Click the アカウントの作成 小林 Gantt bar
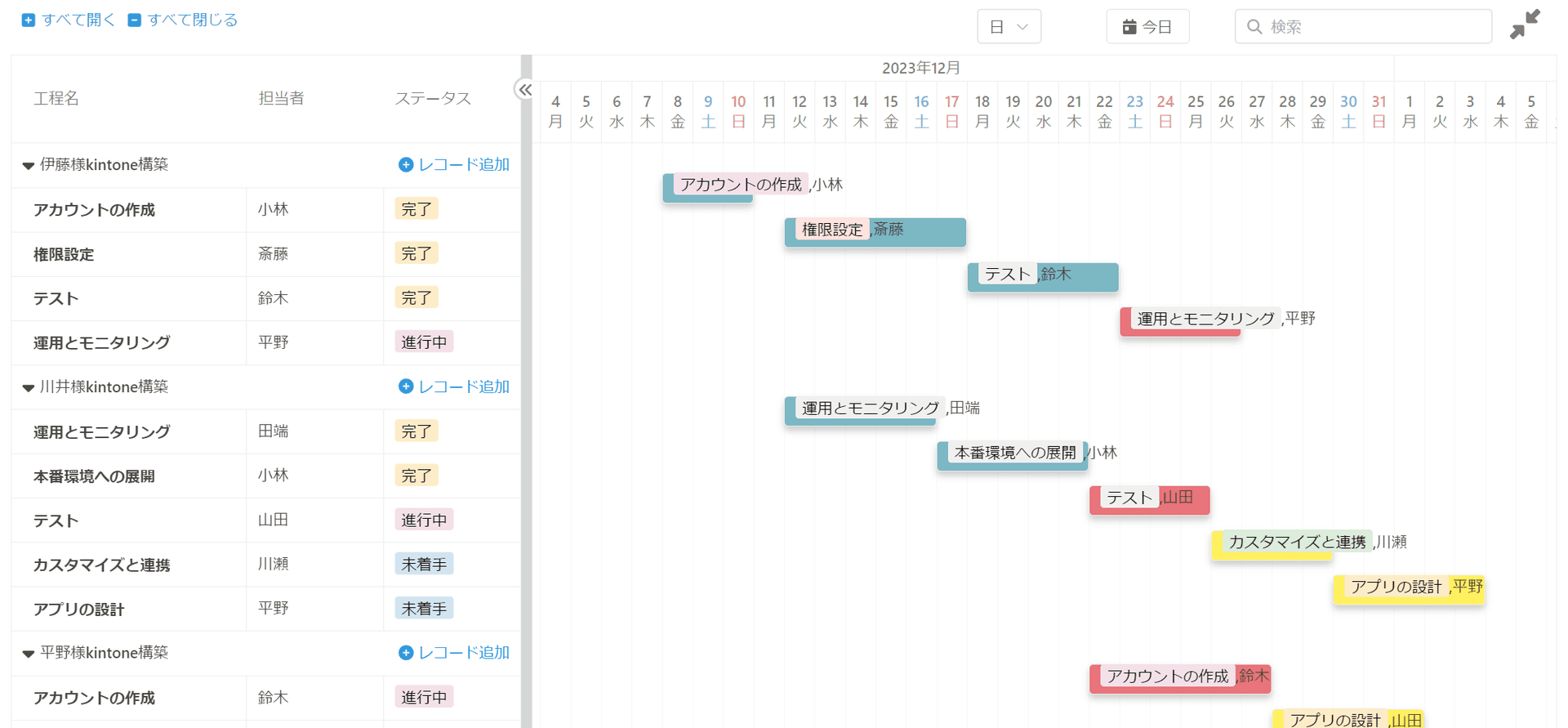 (707, 188)
